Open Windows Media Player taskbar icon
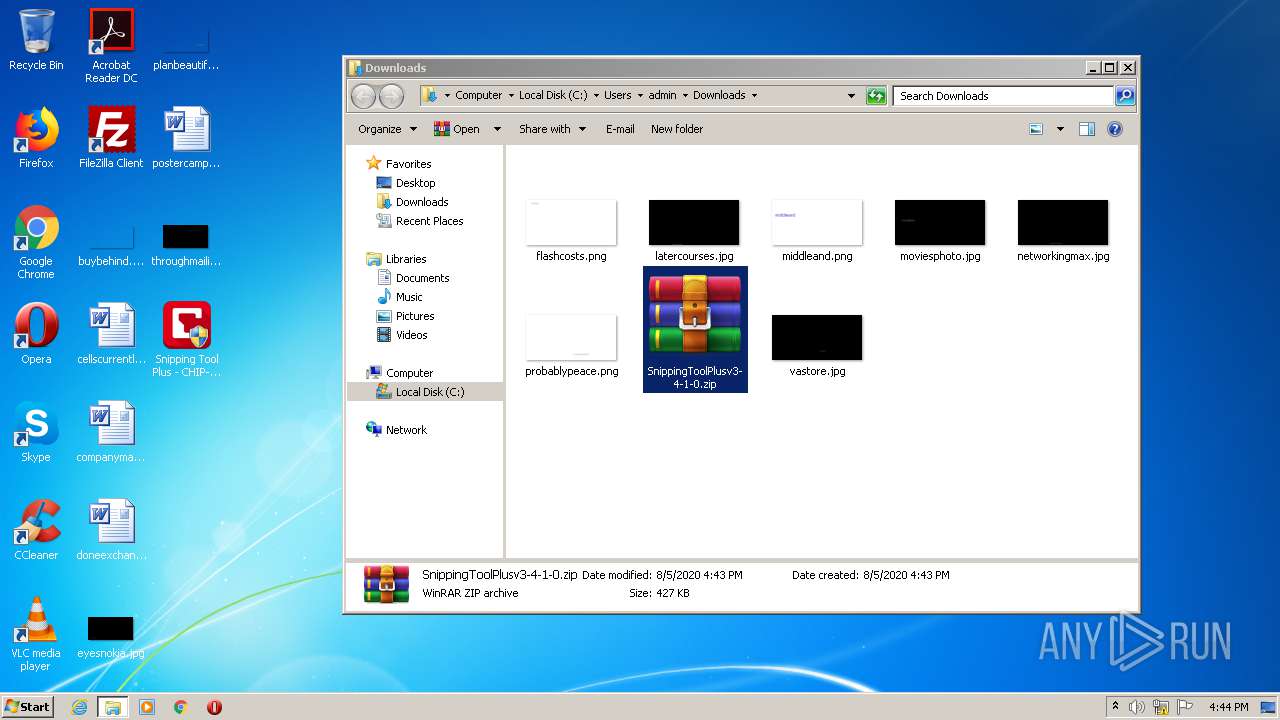 pyautogui.click(x=147, y=707)
